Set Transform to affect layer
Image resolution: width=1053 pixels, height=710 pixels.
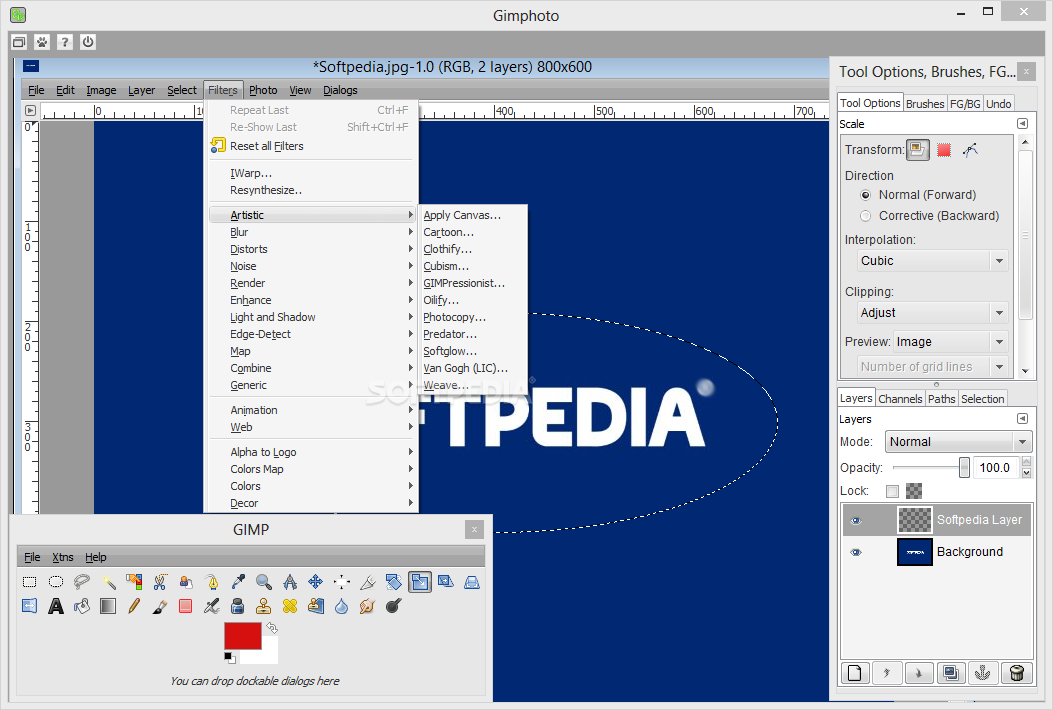tap(918, 150)
